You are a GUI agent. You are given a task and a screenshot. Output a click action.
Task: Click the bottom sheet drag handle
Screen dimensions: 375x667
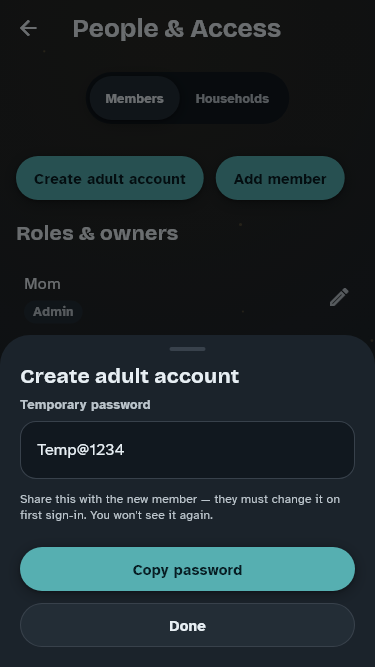pyautogui.click(x=188, y=349)
